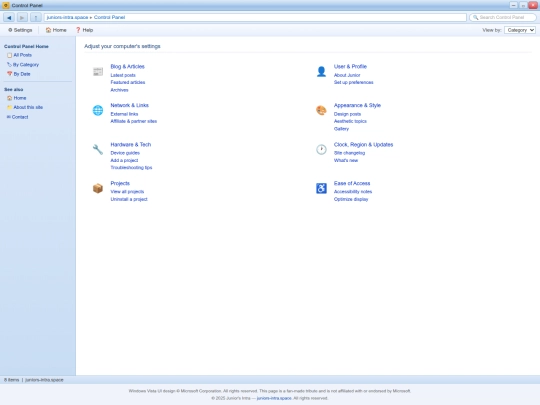Click the Hardware & Tech wrench icon
540x405 pixels.
(x=98, y=149)
